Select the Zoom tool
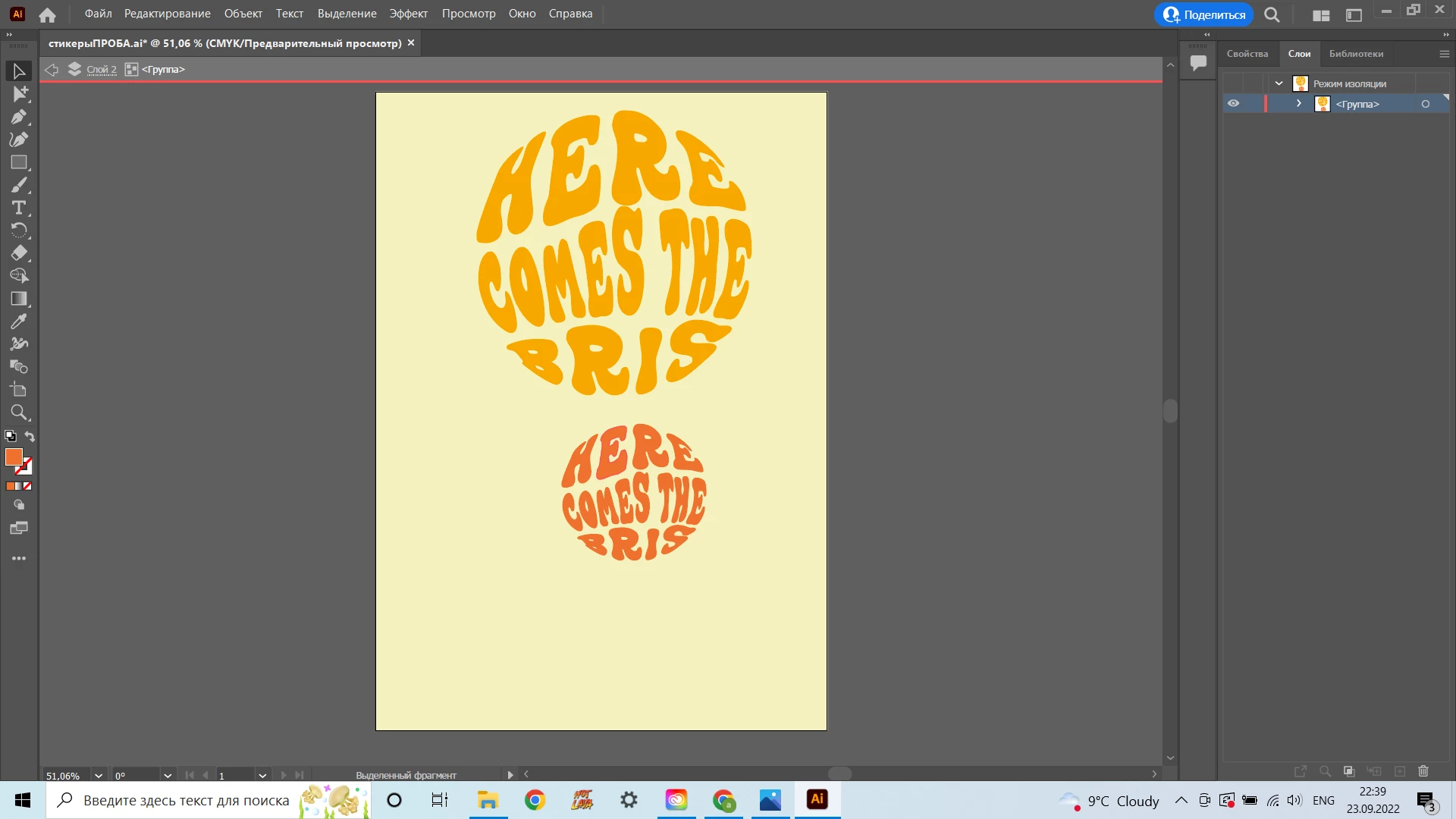Image resolution: width=1456 pixels, height=819 pixels. pyautogui.click(x=19, y=413)
